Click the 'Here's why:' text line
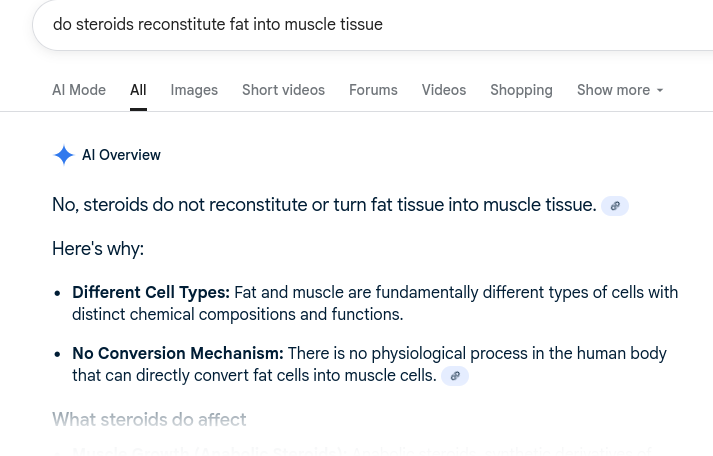The width and height of the screenshot is (713, 456). tap(98, 249)
